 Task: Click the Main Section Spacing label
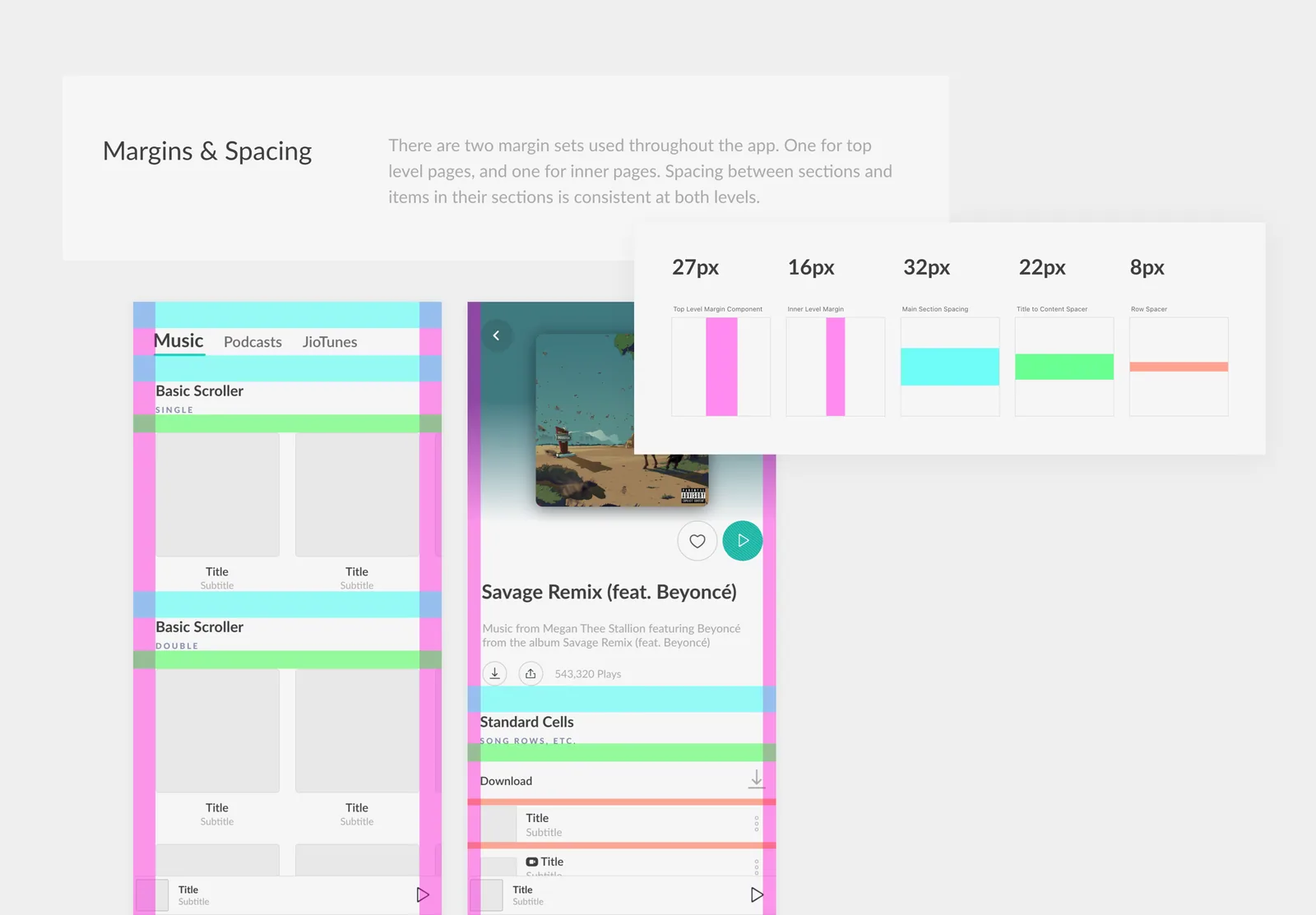pyautogui.click(x=935, y=309)
